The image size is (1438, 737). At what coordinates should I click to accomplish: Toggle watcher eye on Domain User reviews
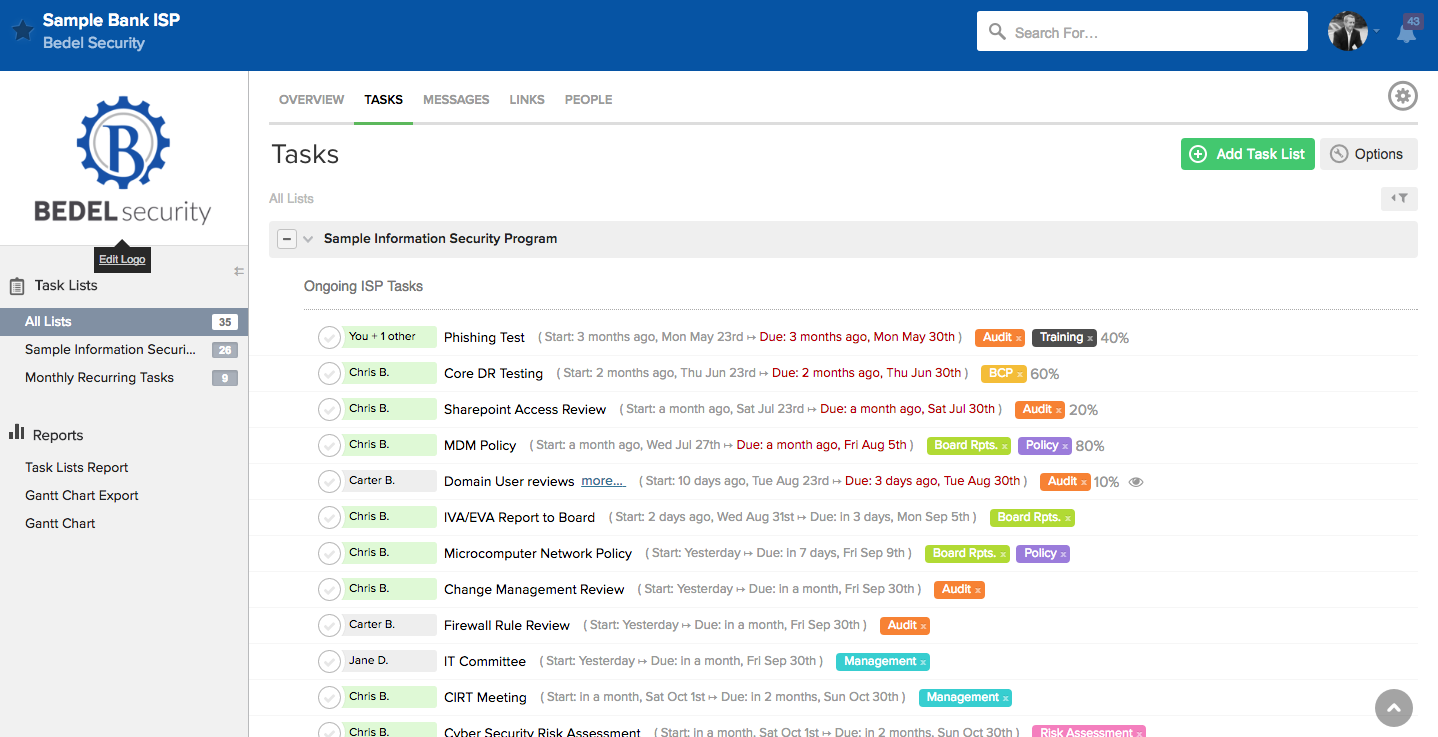point(1135,482)
